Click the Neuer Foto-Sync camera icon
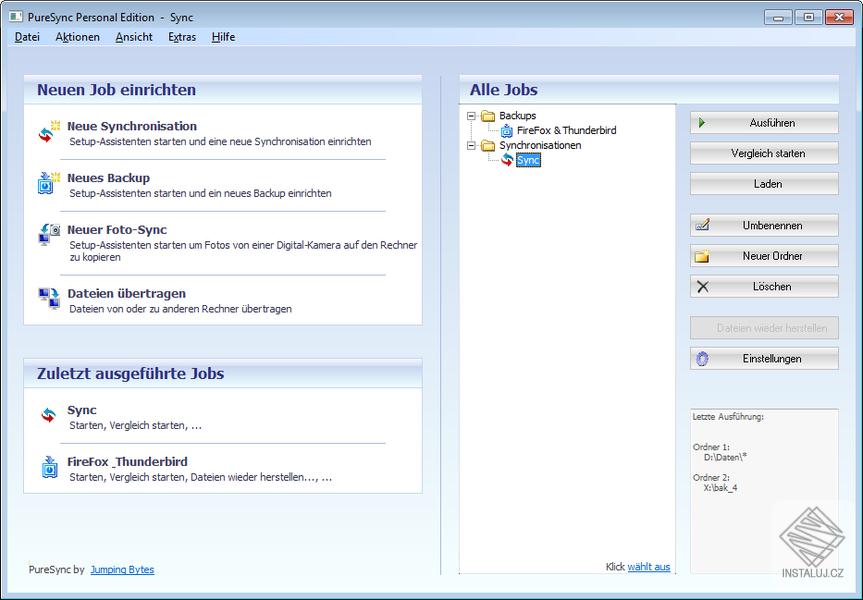 coord(48,235)
